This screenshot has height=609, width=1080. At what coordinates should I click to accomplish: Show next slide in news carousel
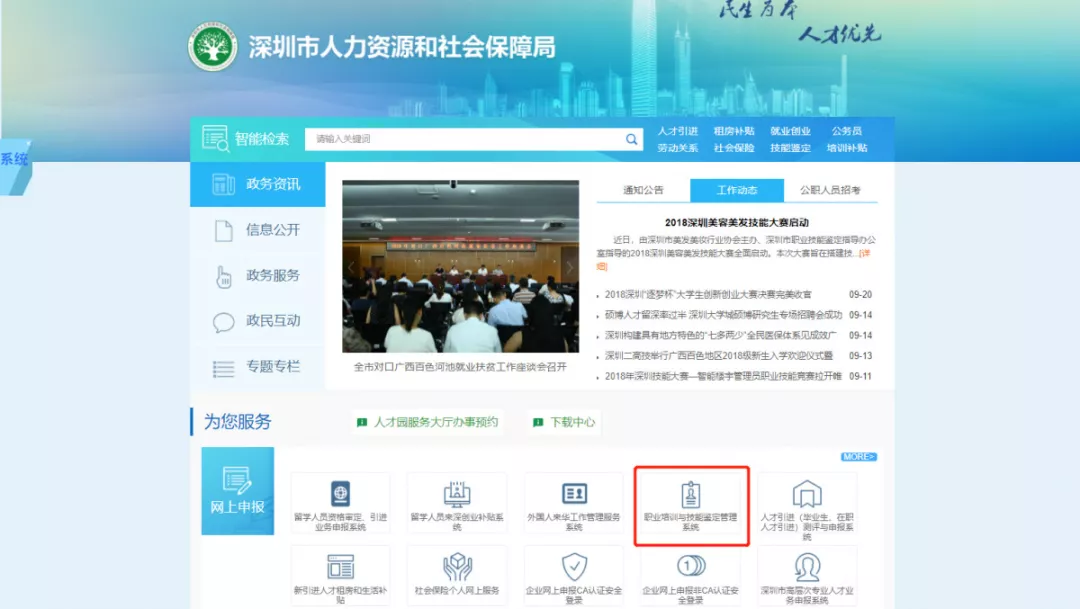click(569, 267)
